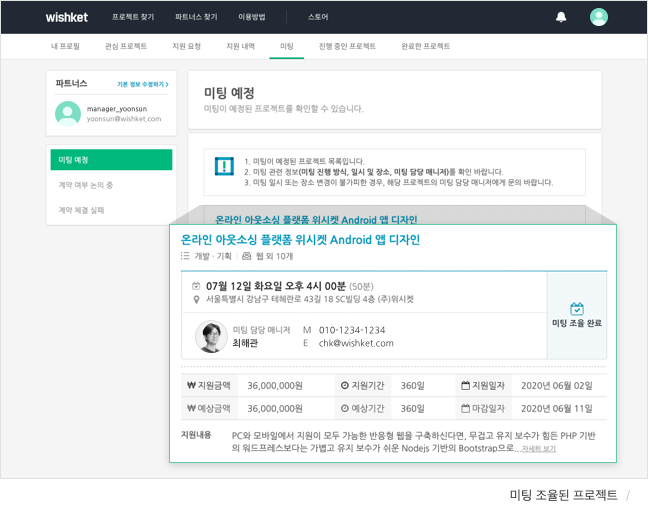Open the notification bell
The width and height of the screenshot is (648, 513).
point(561,17)
